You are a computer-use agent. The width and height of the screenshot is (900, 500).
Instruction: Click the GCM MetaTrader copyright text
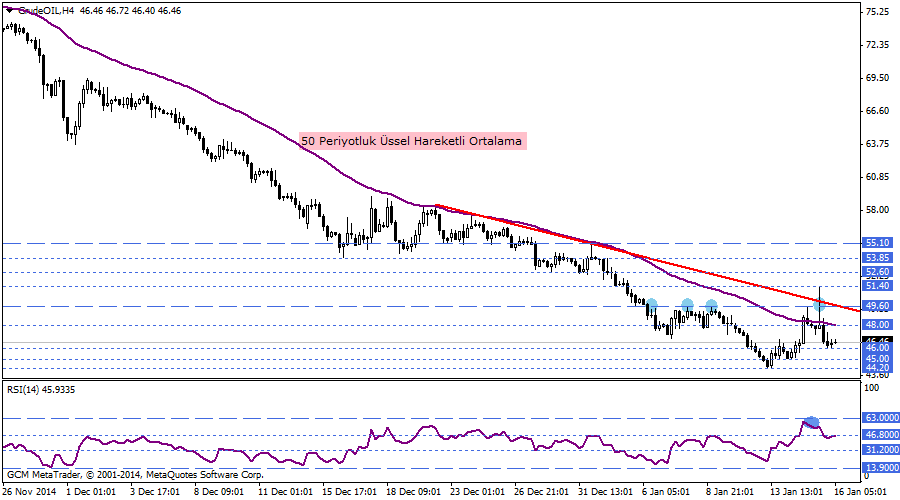[x=135, y=474]
